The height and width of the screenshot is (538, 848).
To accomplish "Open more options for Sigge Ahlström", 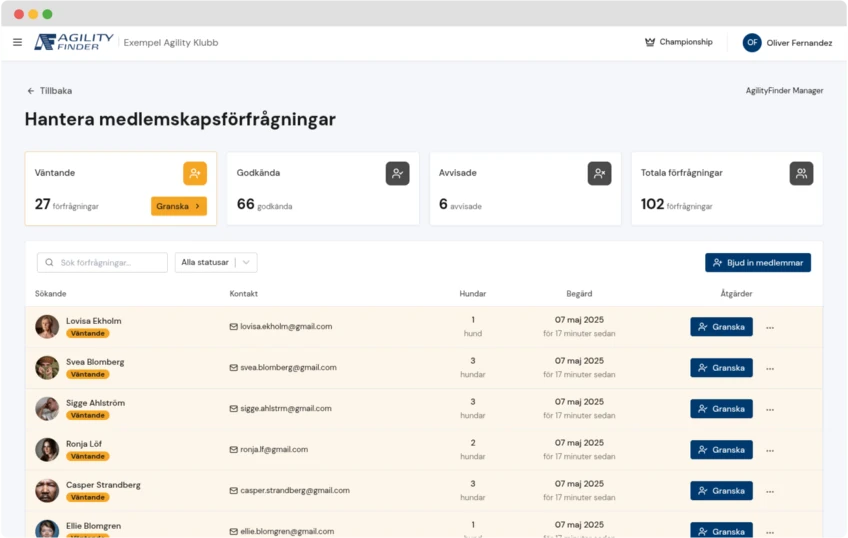I will point(770,409).
